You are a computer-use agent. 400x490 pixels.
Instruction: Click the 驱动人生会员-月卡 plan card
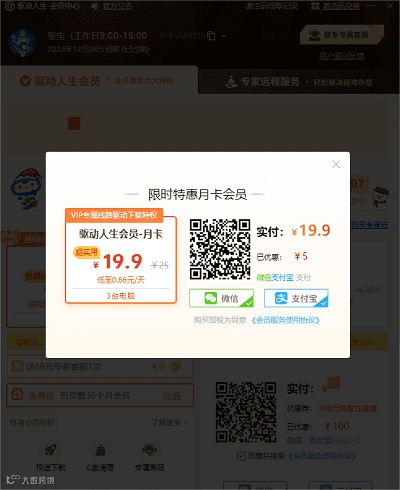tap(121, 257)
